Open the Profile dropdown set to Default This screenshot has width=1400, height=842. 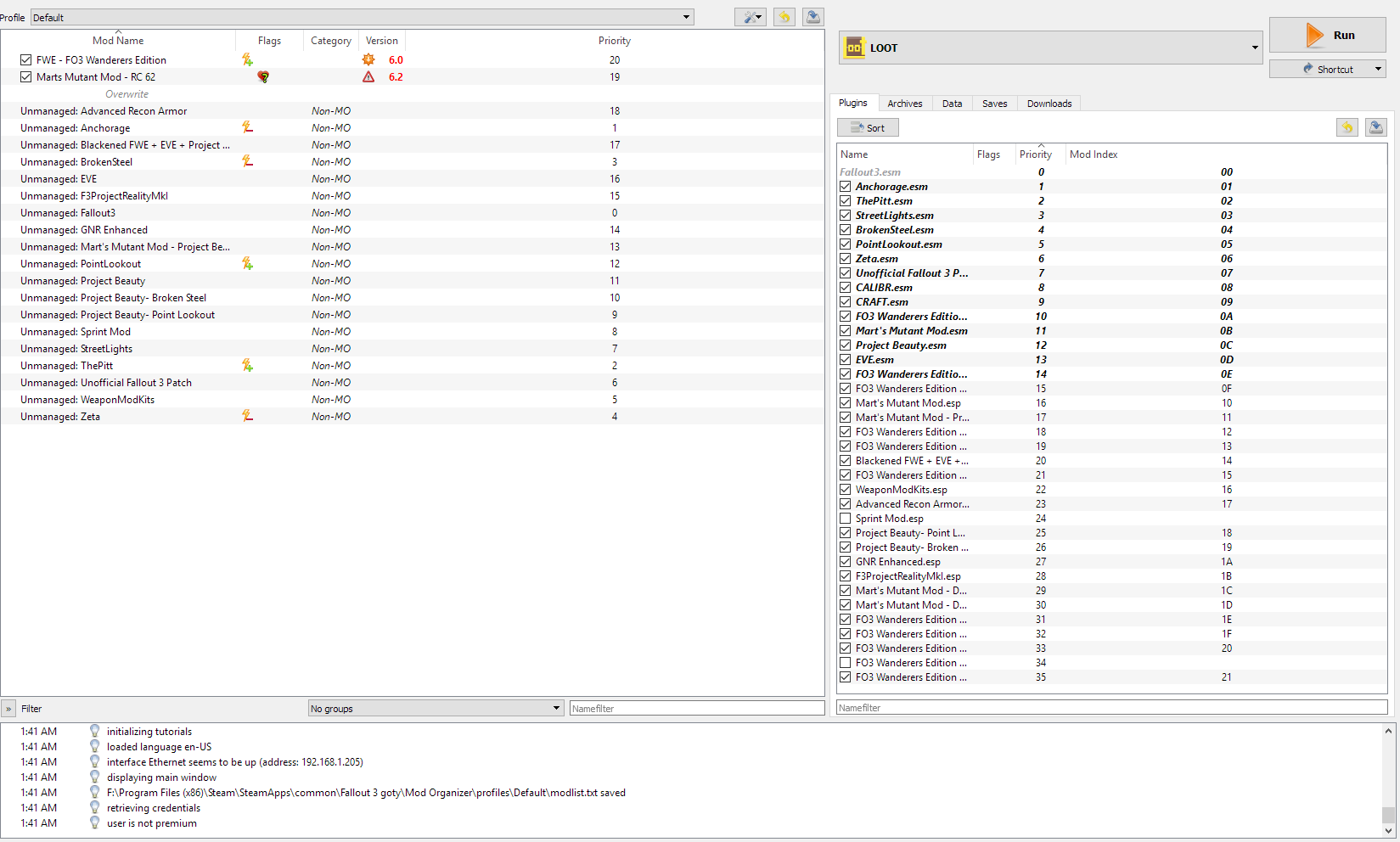point(363,17)
